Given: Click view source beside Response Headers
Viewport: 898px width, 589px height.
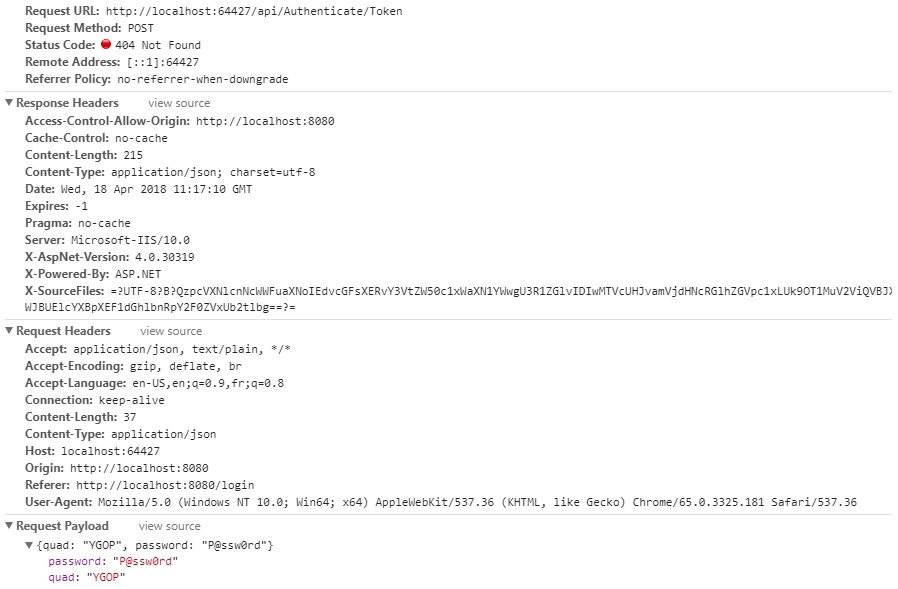Looking at the screenshot, I should point(179,103).
